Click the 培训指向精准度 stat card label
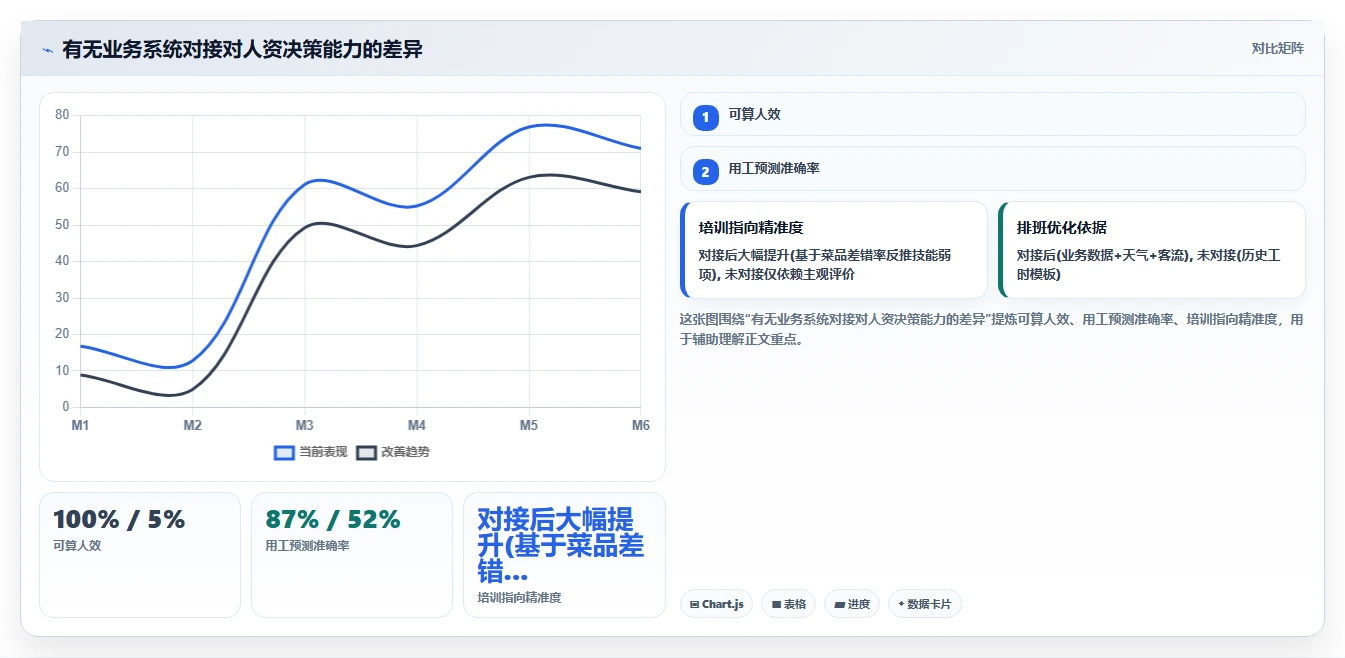Image resolution: width=1345 pixels, height=658 pixels. pyautogui.click(x=519, y=598)
